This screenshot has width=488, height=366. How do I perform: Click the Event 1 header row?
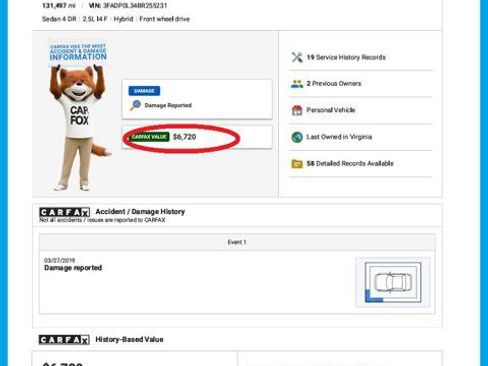(x=237, y=242)
